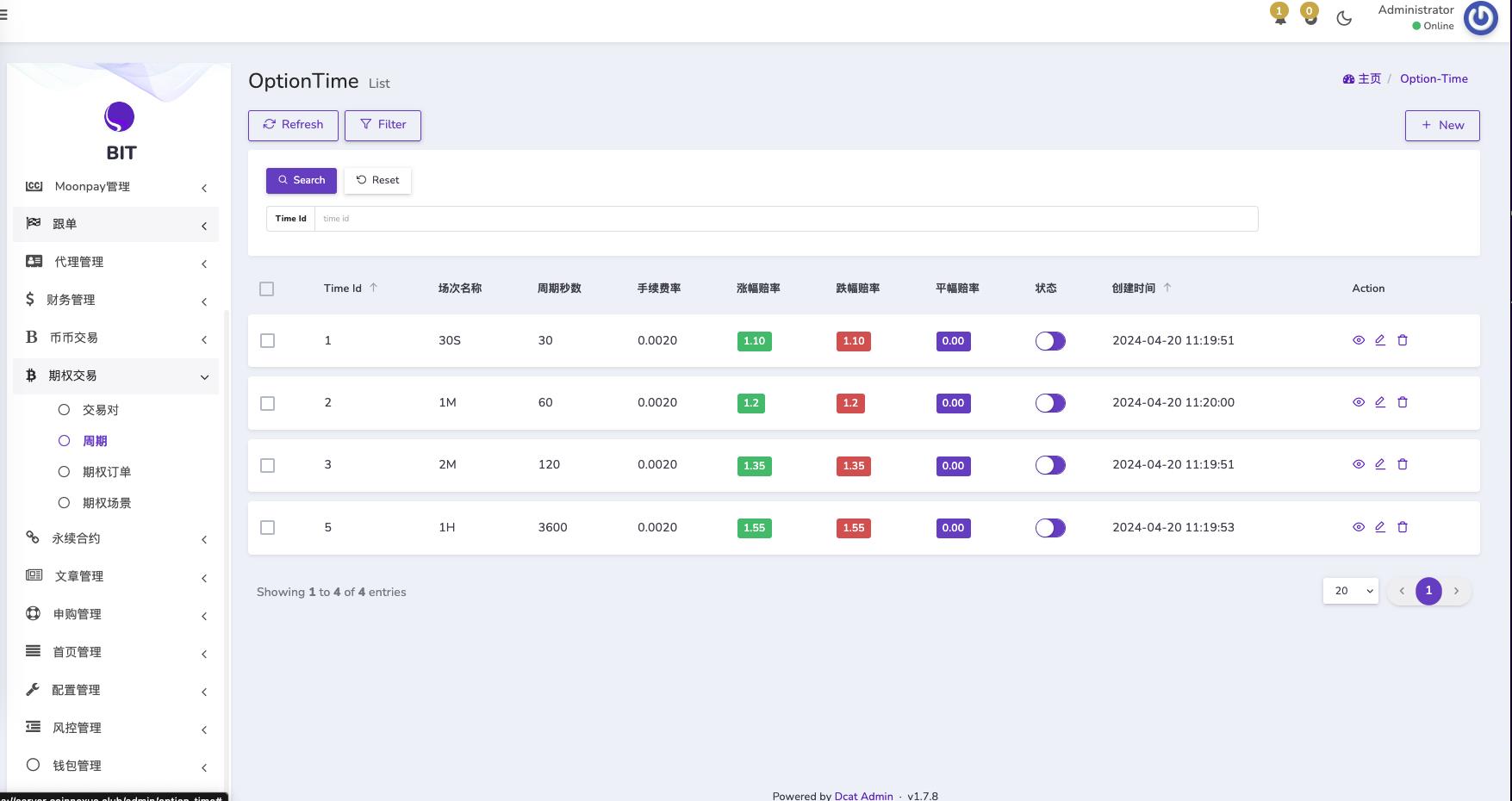Click the green 1.55 rise odds badge
This screenshot has height=801, width=1512.
pyautogui.click(x=754, y=528)
